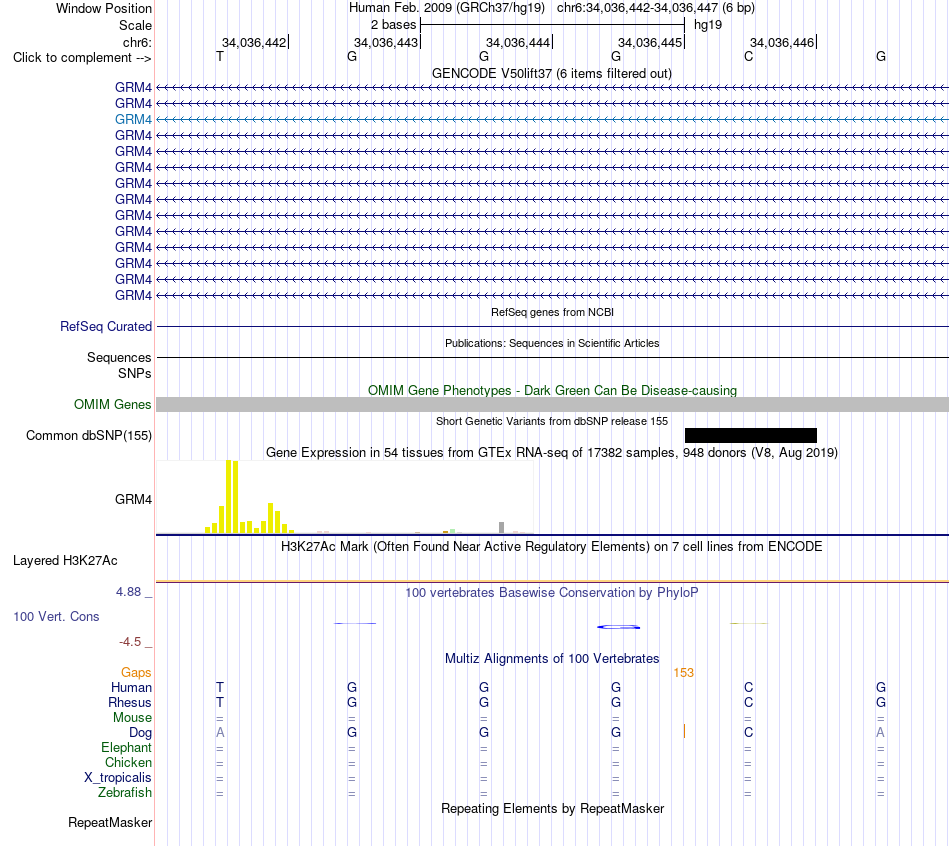The height and width of the screenshot is (846, 950).
Task: Click the C base in the Human row
Action: pyautogui.click(x=748, y=687)
